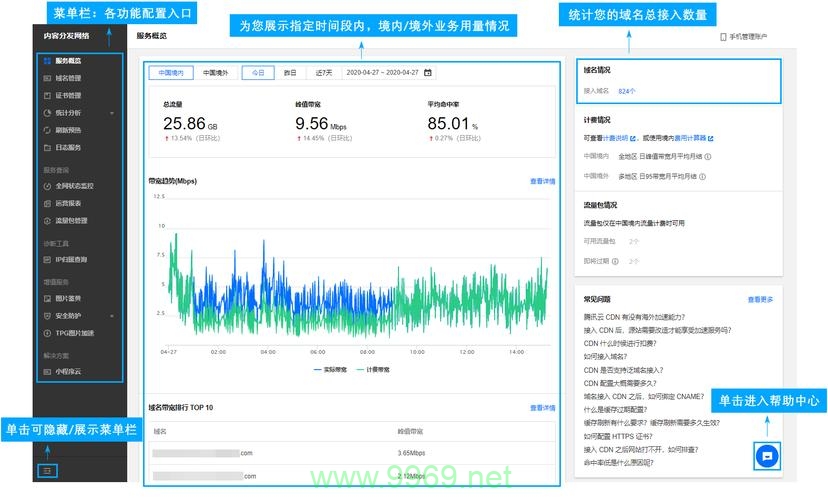
Task: Click external-link icon after 费用计算器
Action: [x=711, y=138]
